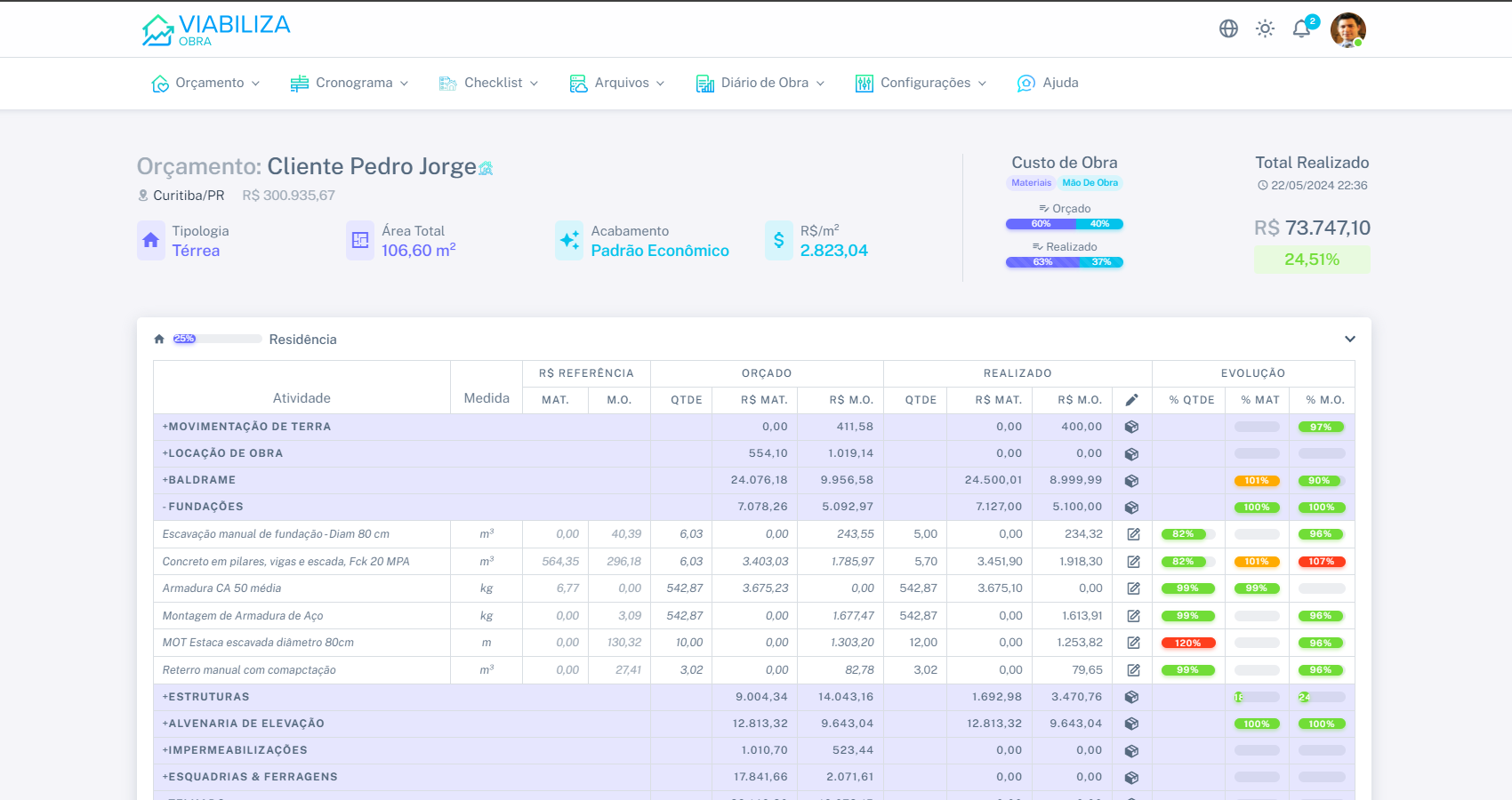Edit the Armadura CA 50 média row

pyautogui.click(x=1132, y=588)
